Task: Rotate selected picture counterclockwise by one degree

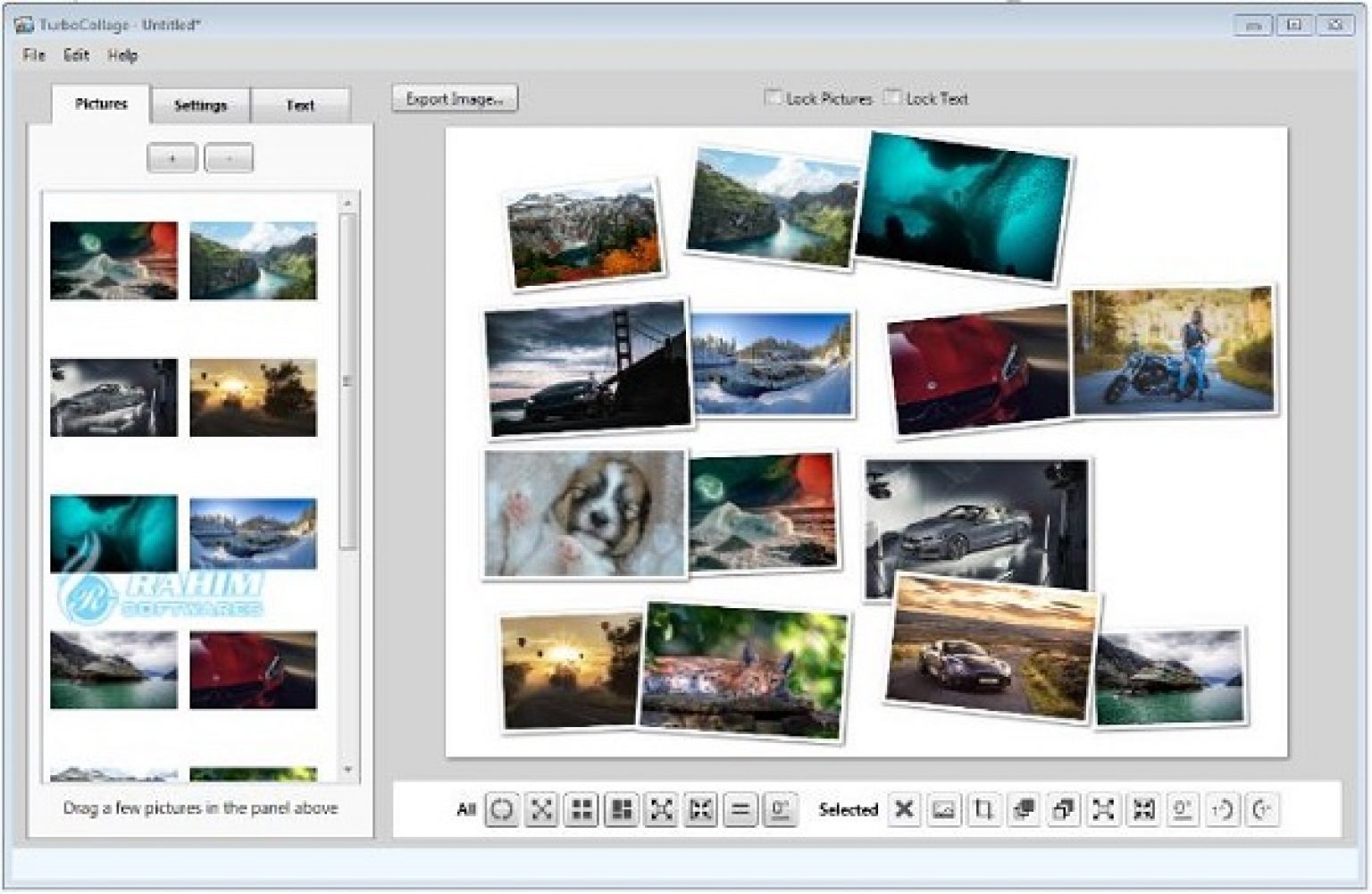Action: [1222, 810]
